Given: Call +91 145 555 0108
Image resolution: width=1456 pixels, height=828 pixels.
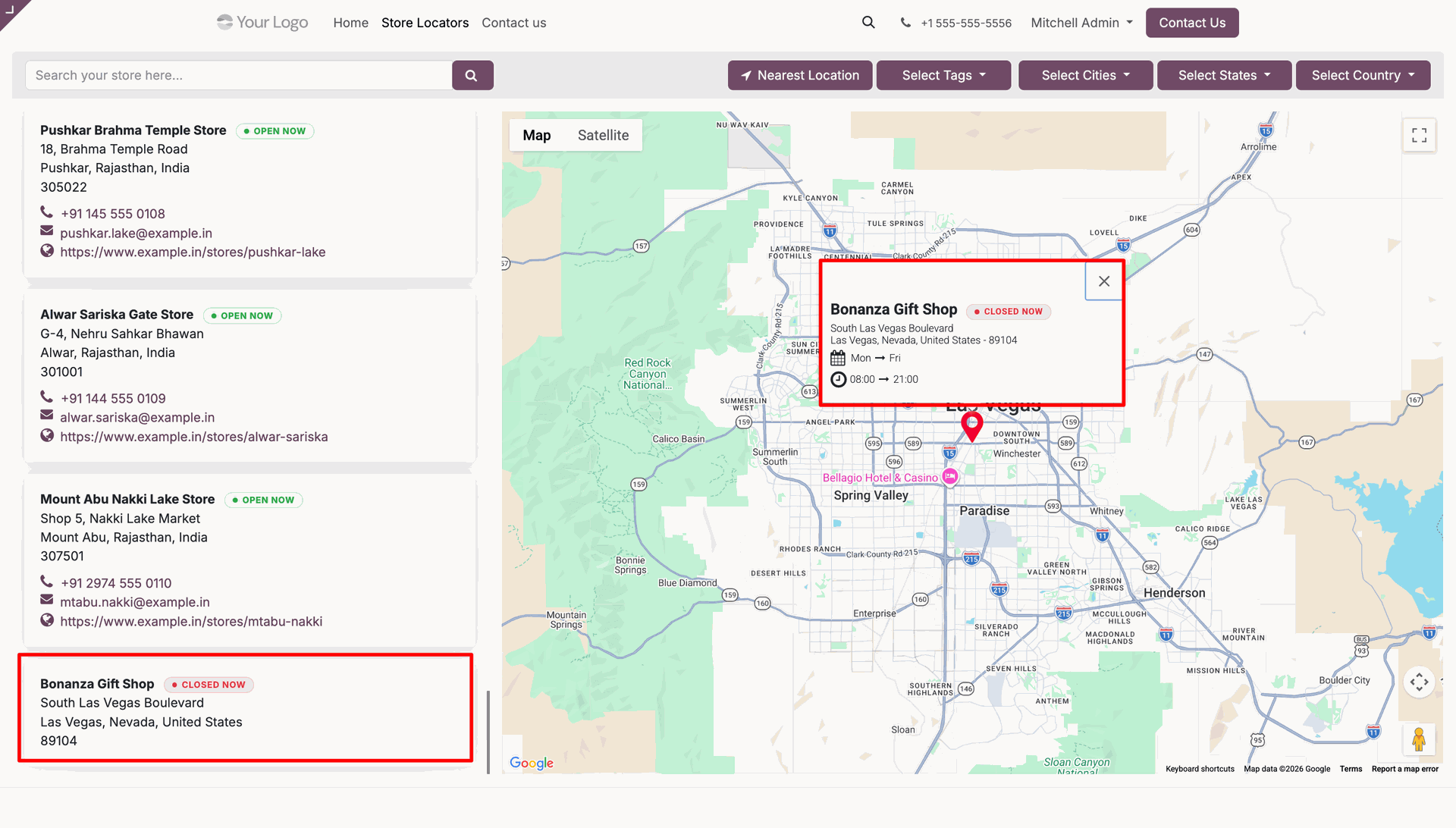Looking at the screenshot, I should pos(113,214).
